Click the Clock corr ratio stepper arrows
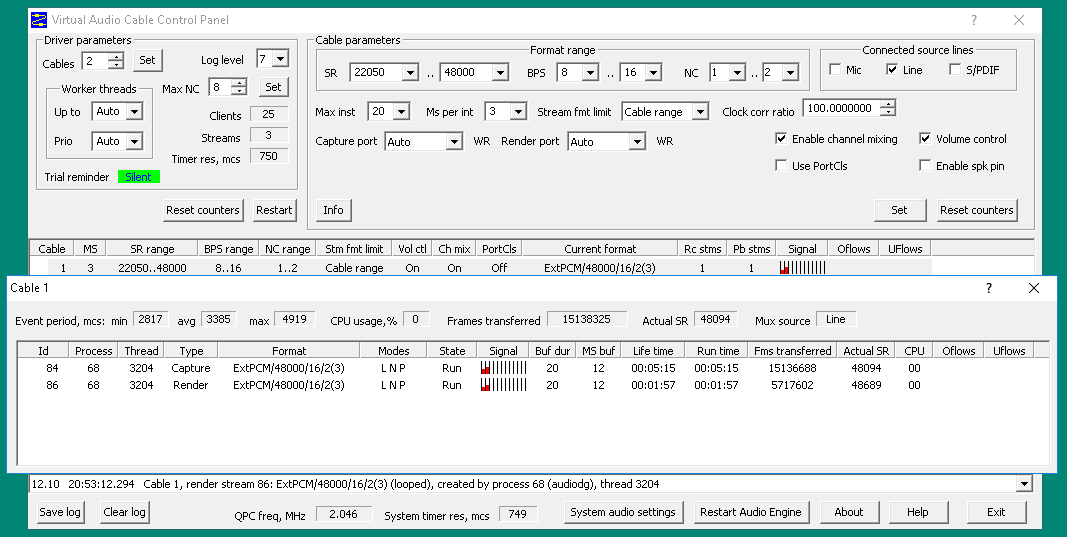1067x537 pixels. [887, 108]
